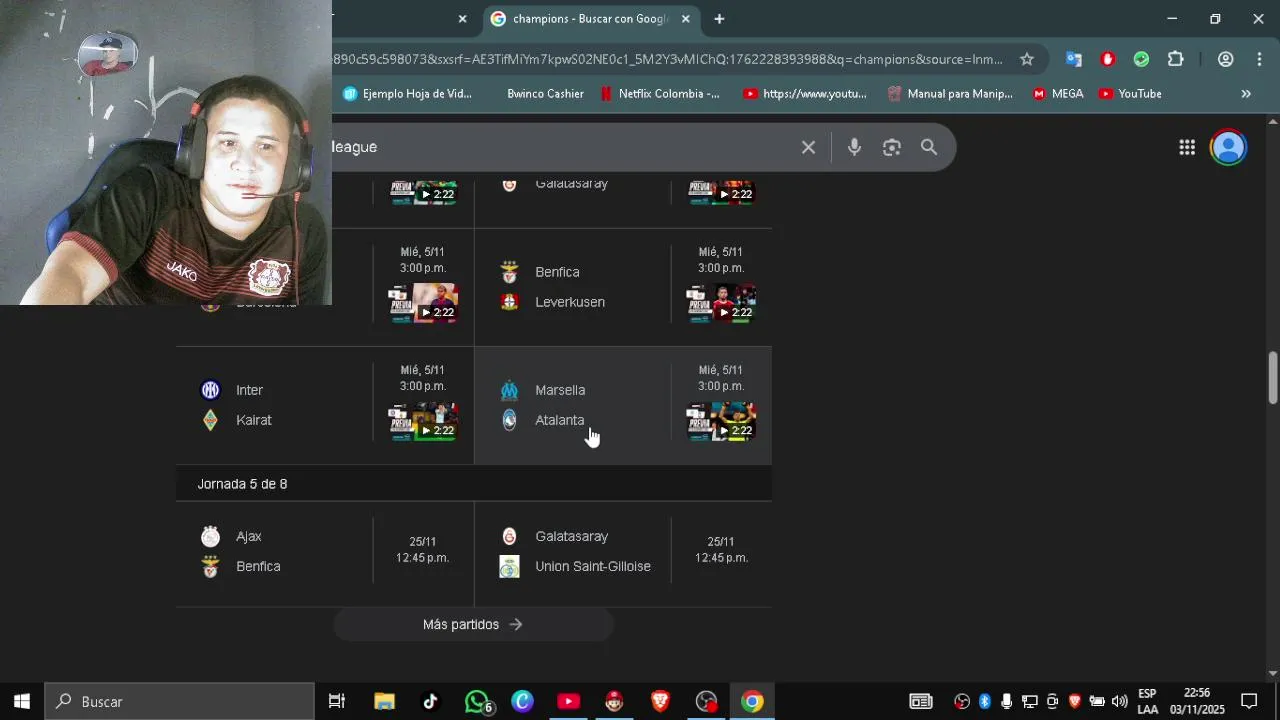The height and width of the screenshot is (720, 1280).
Task: Play the Inter vs Kairat preview video
Action: click(423, 421)
